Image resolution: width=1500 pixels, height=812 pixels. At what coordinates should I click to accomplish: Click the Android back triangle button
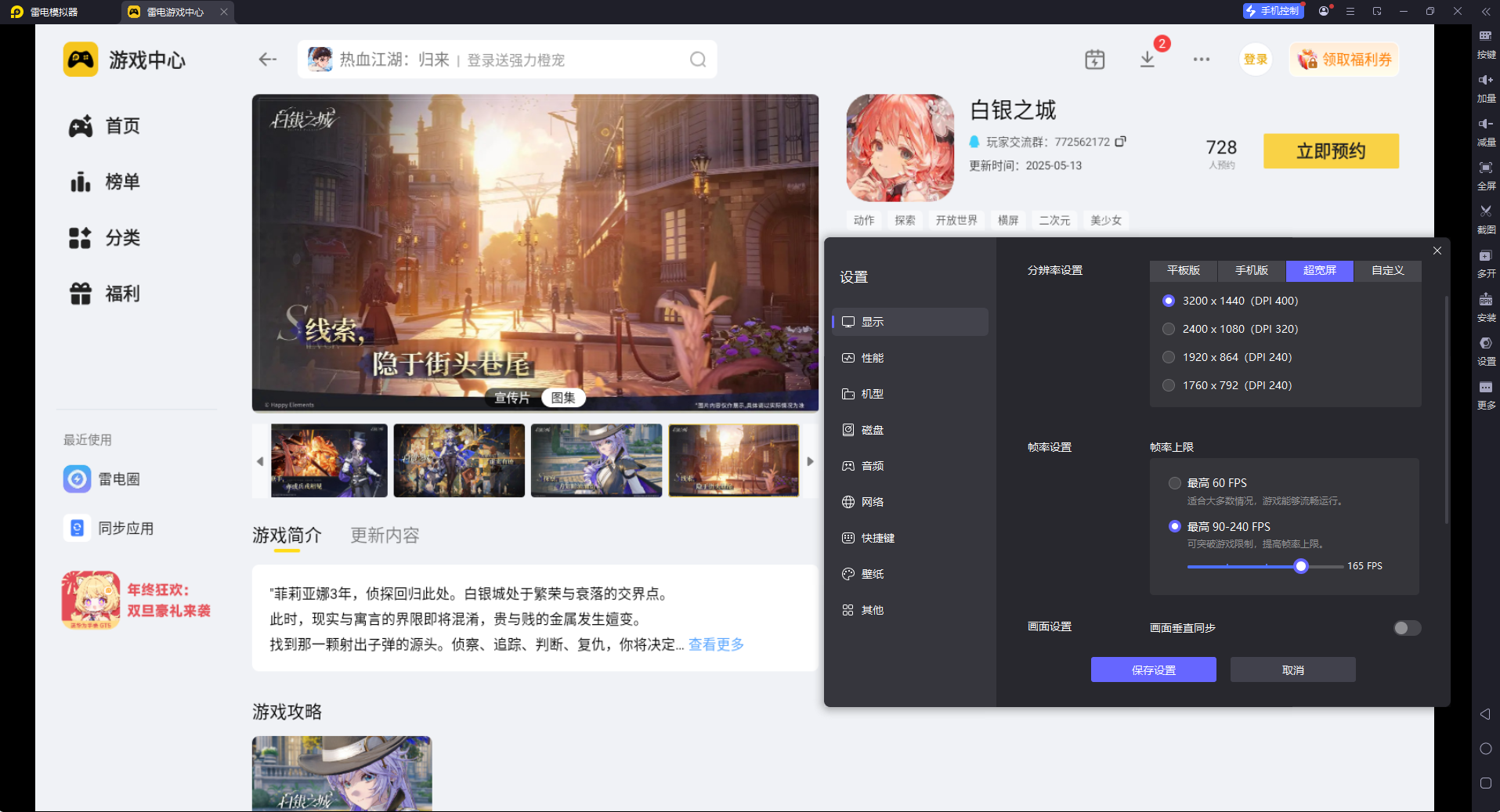(1485, 714)
